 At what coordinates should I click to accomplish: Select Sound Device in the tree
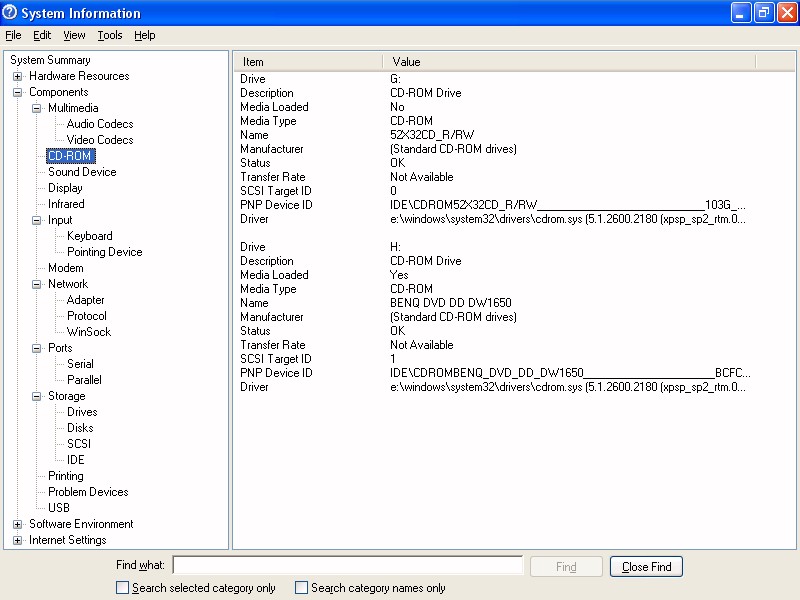click(82, 172)
